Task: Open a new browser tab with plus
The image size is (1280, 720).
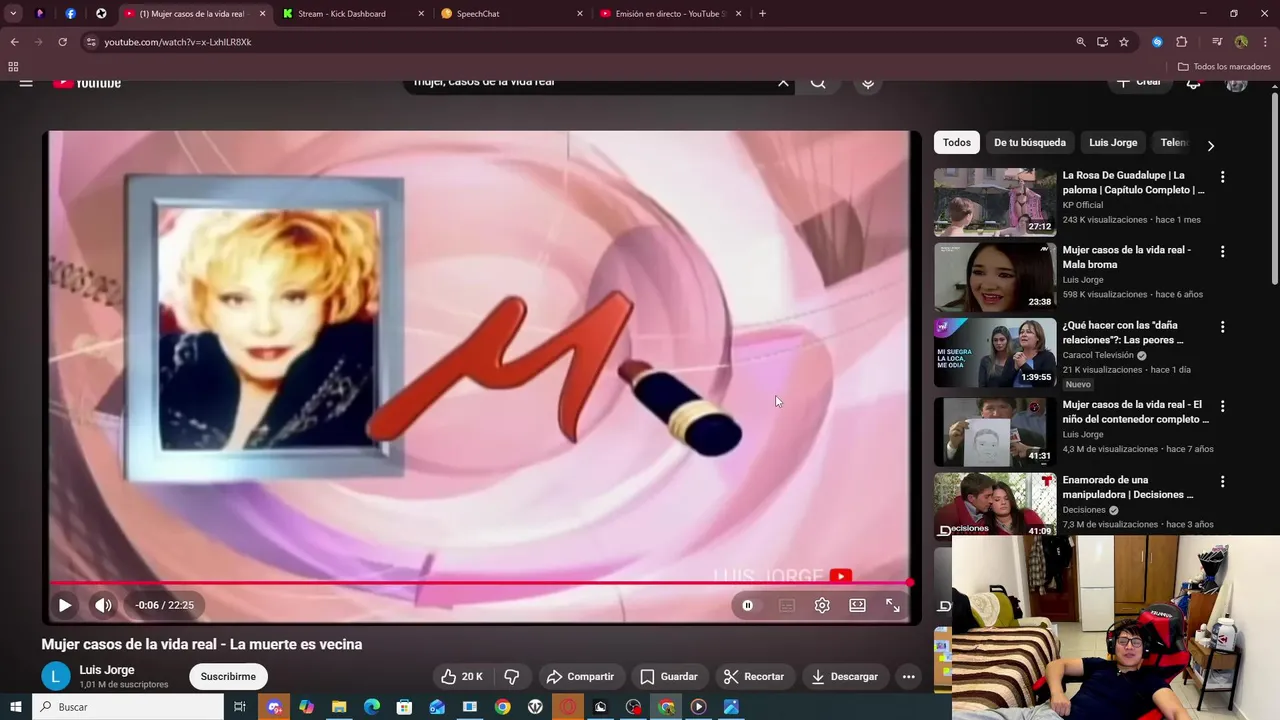Action: pos(762,14)
